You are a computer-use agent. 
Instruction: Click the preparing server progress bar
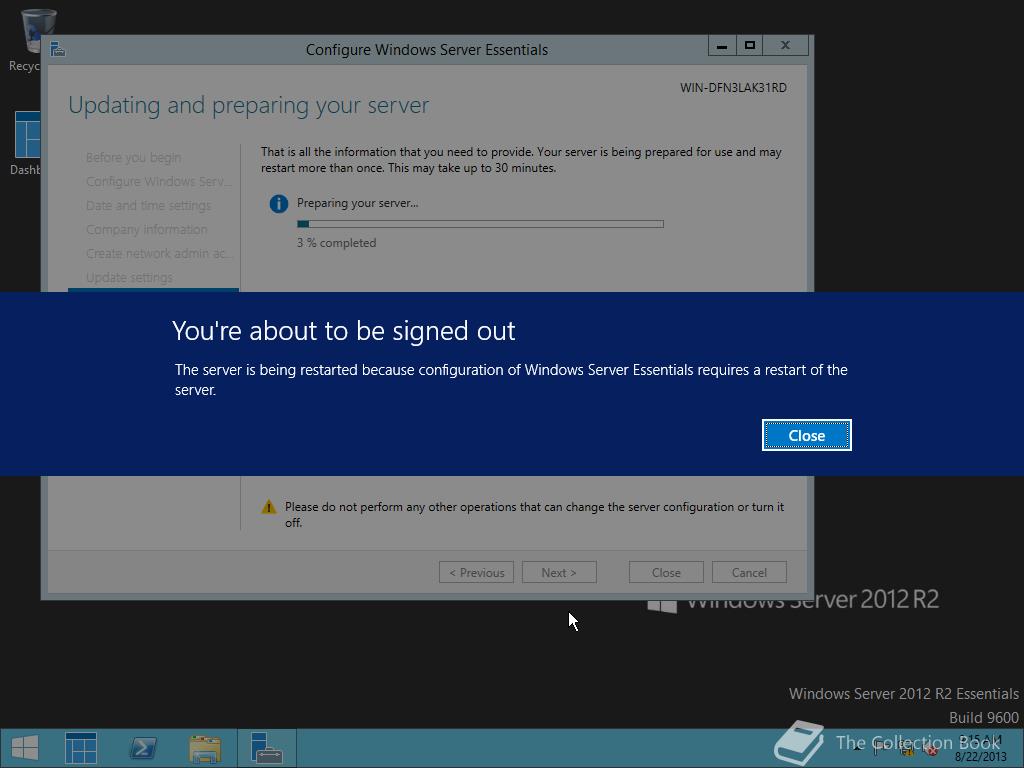point(480,224)
